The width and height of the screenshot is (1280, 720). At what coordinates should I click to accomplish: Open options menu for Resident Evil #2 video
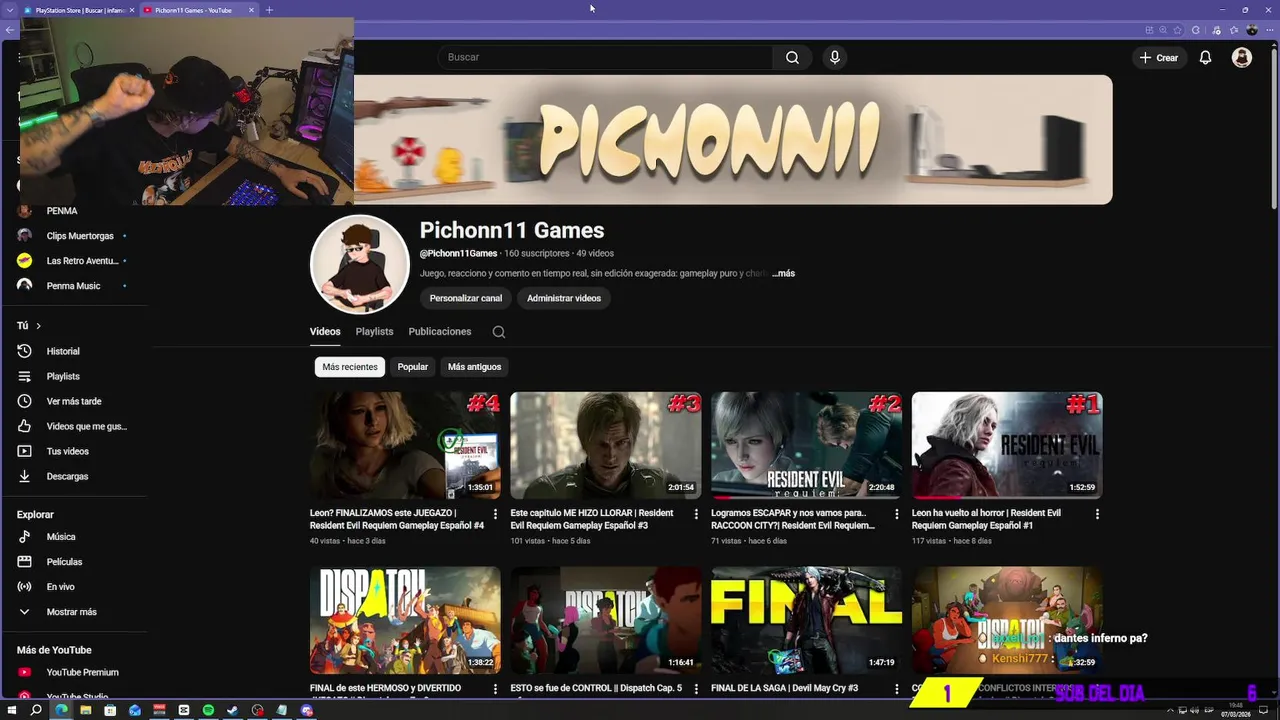click(896, 514)
